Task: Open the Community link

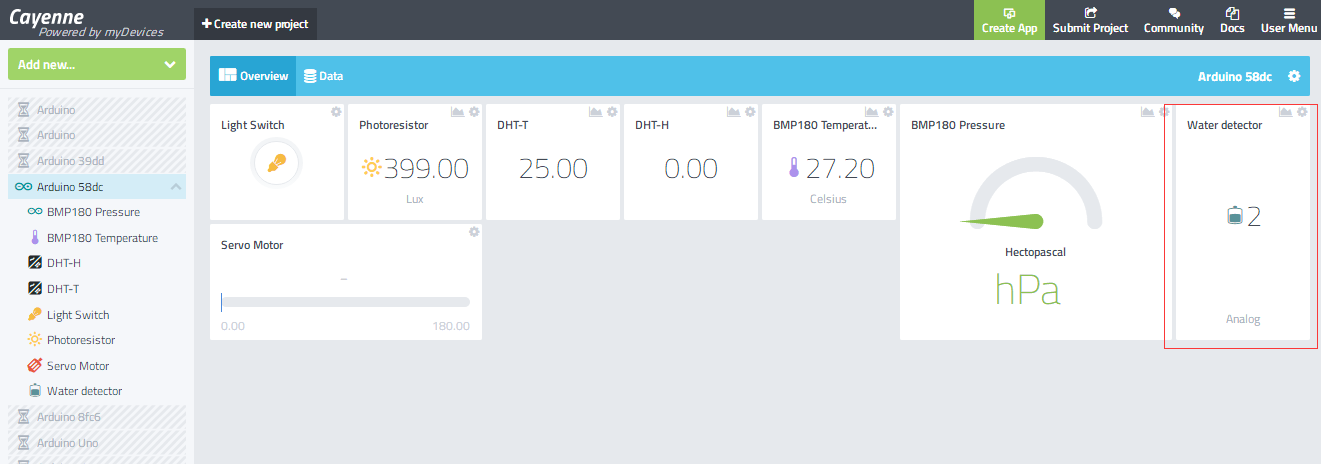Action: coord(1174,20)
